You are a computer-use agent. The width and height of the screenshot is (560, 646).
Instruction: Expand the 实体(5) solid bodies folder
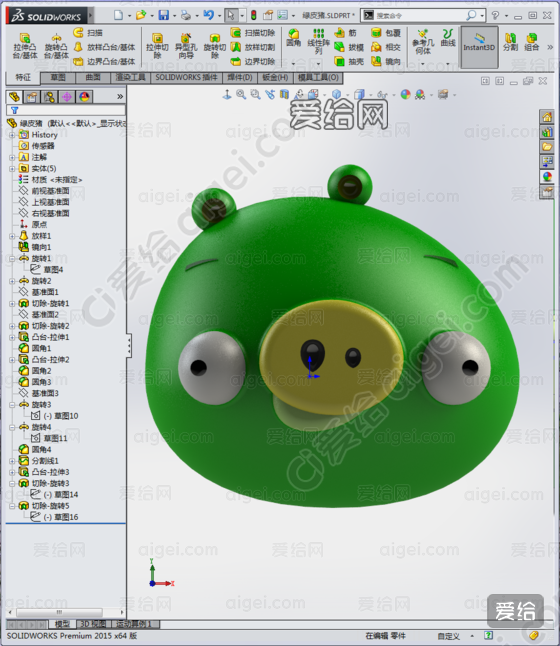pos(12,169)
